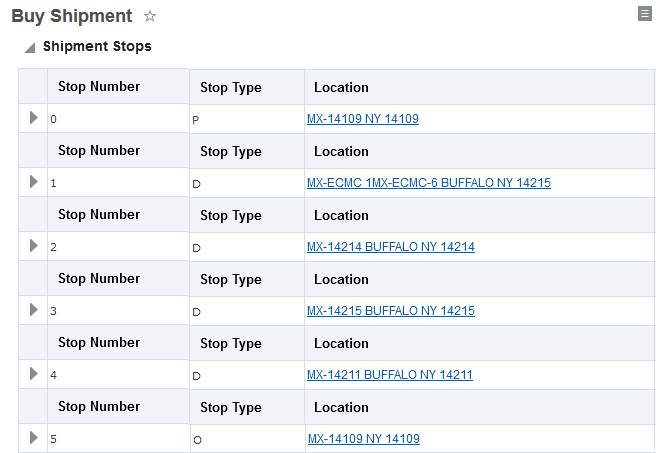Open MX-14211 BUFFALO NY 14211 link

(389, 375)
